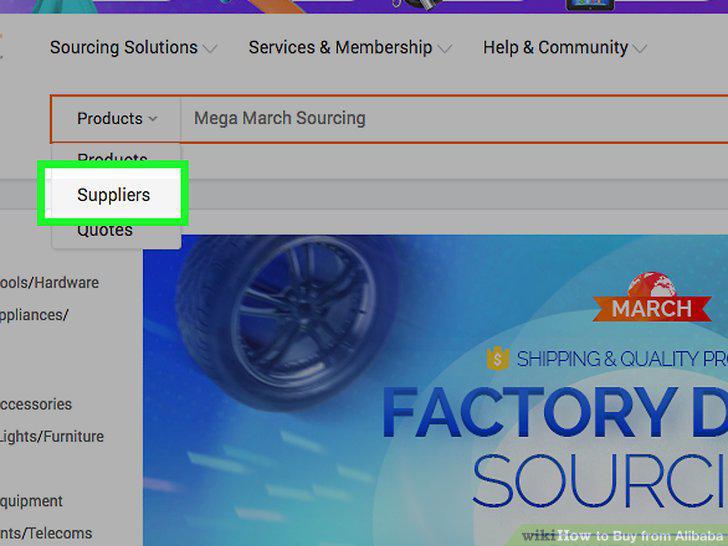Image resolution: width=728 pixels, height=546 pixels.
Task: Open the Equipment category link
Action: (31, 501)
